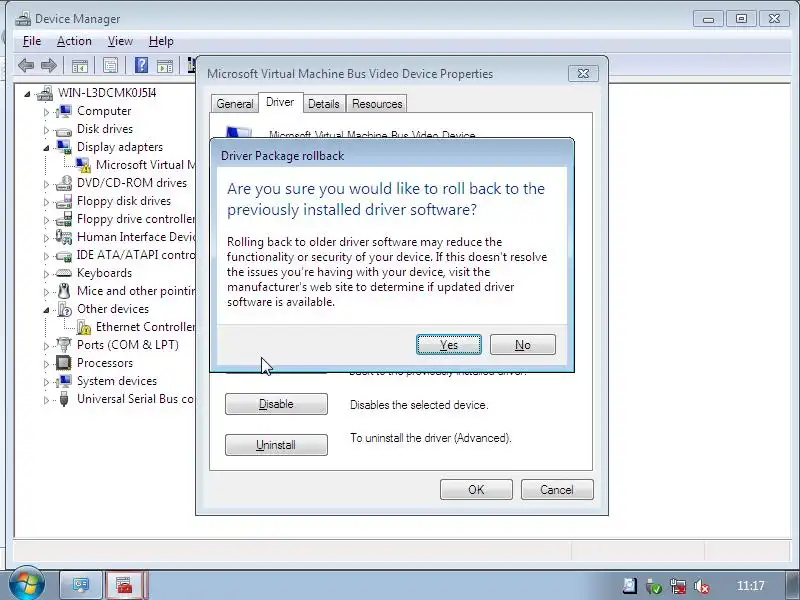
Task: Click the network tray icon with red X
Action: click(x=678, y=586)
